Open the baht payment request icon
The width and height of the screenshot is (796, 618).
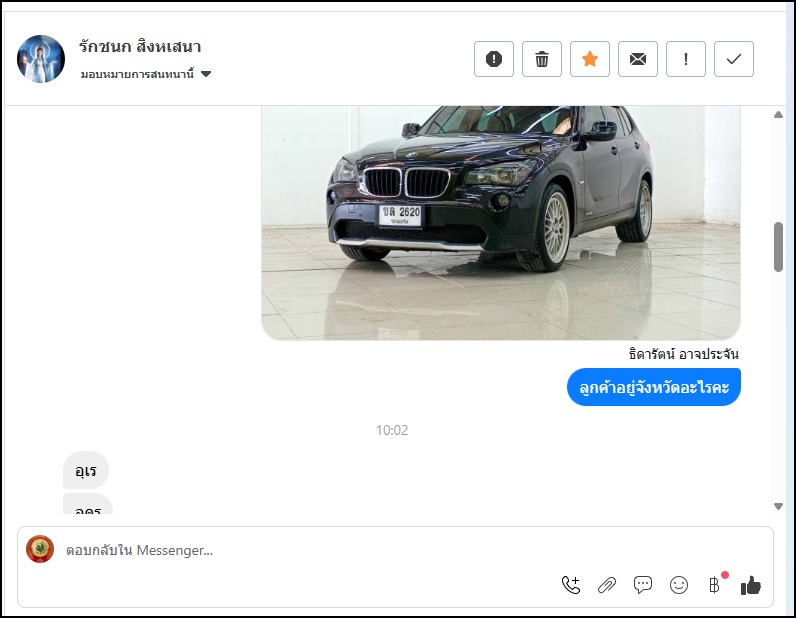(x=715, y=585)
